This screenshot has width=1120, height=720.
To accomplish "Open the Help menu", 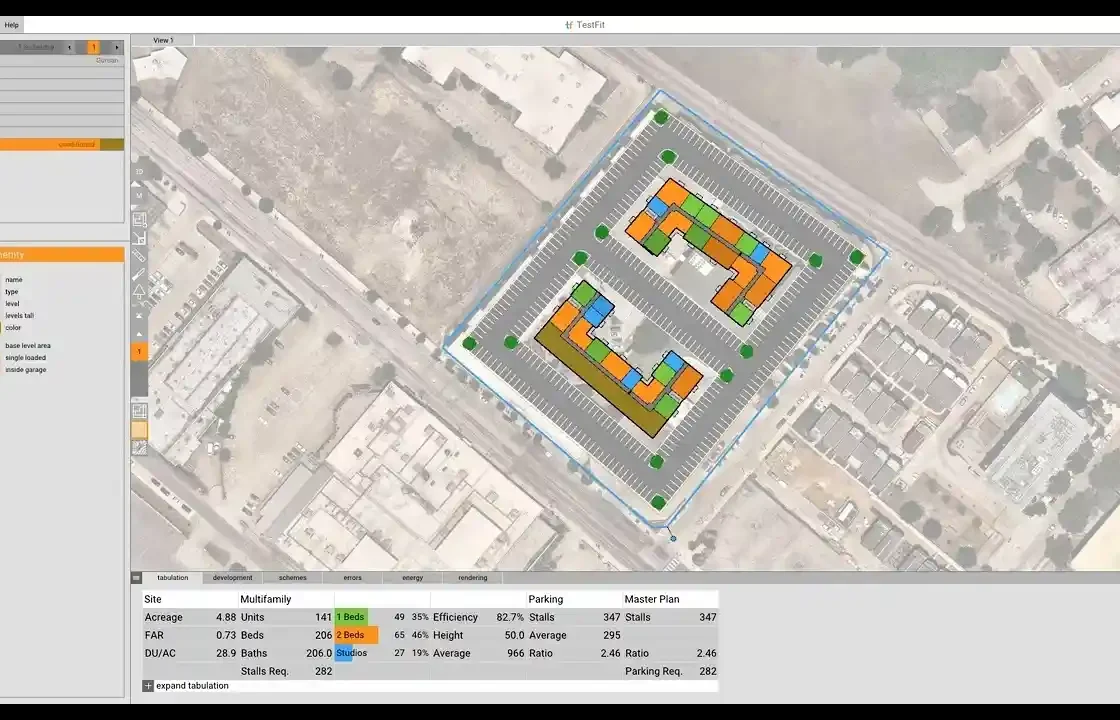I will click(12, 25).
